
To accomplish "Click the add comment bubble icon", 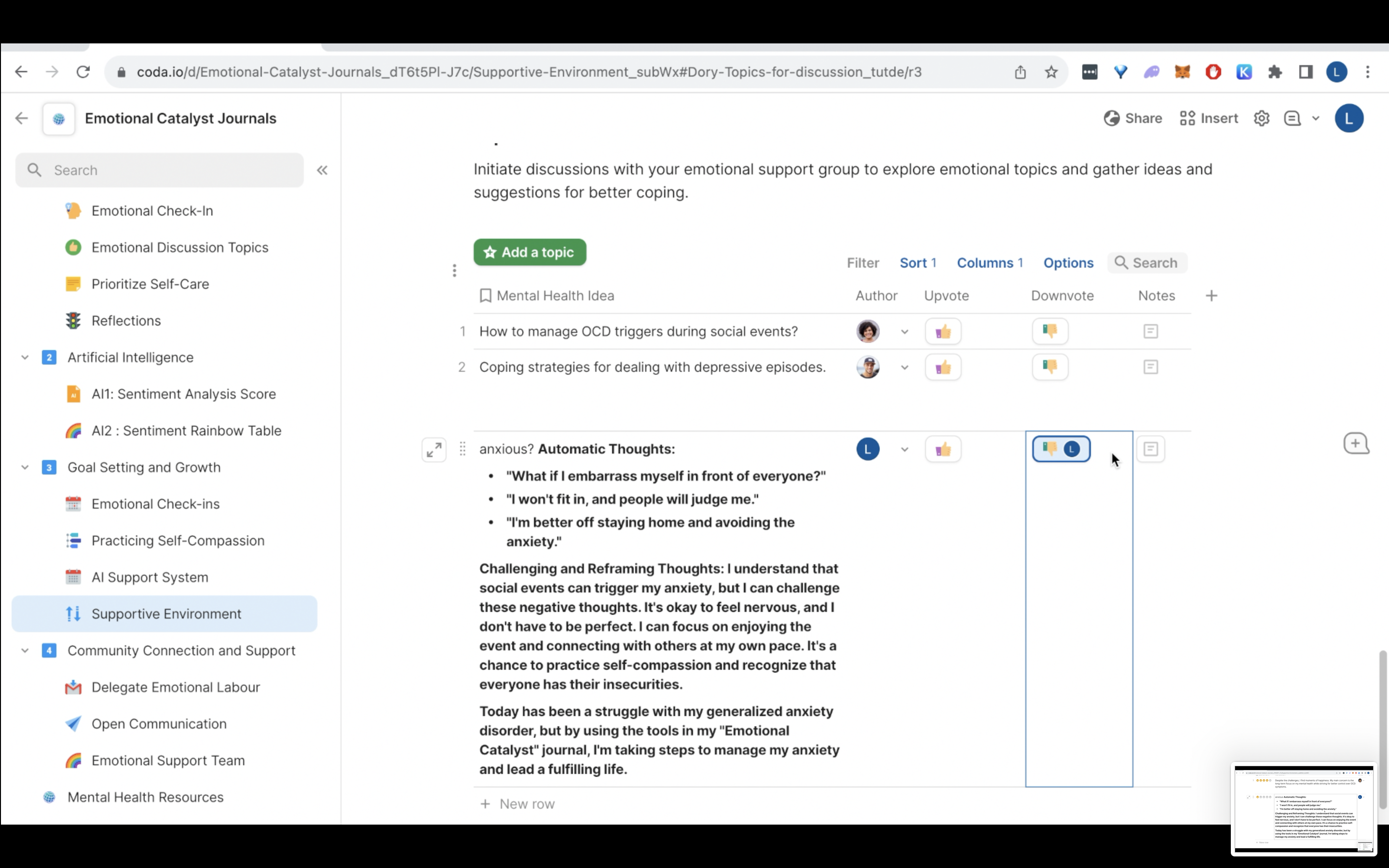I will coord(1356,444).
